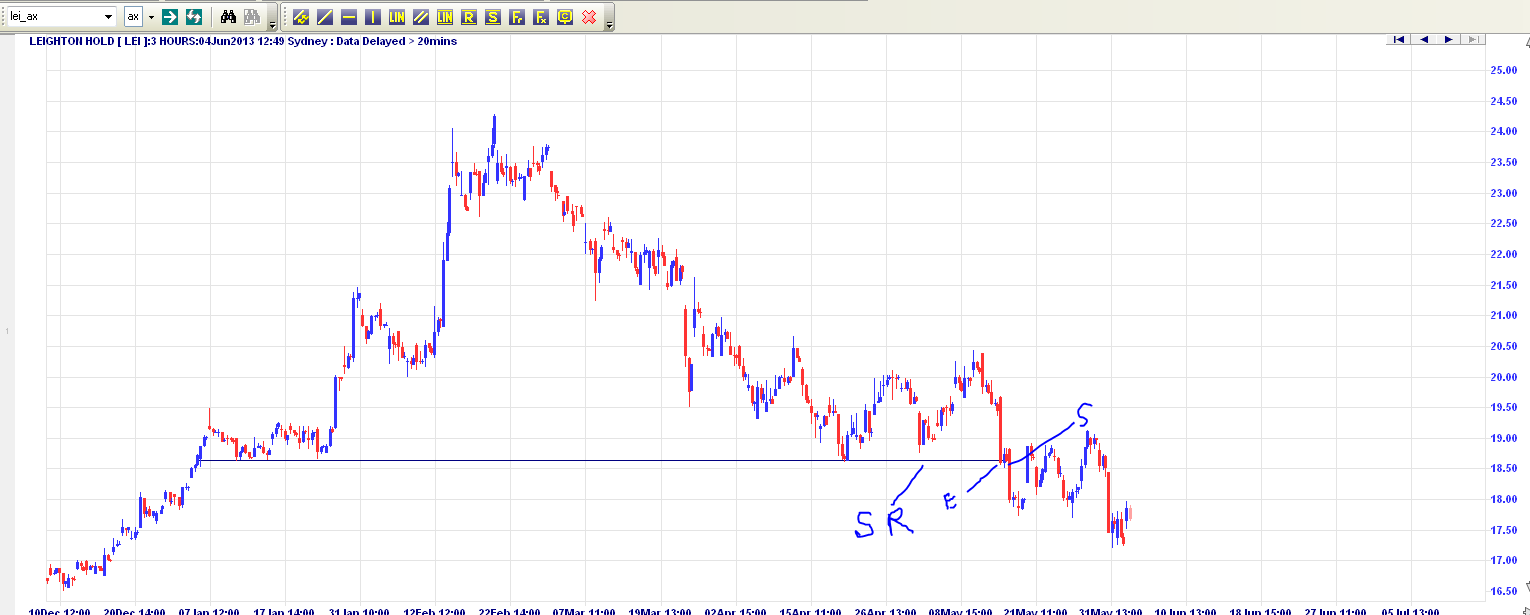The image size is (1530, 615).
Task: Click the 24.00 price axis label
Action: (1504, 131)
